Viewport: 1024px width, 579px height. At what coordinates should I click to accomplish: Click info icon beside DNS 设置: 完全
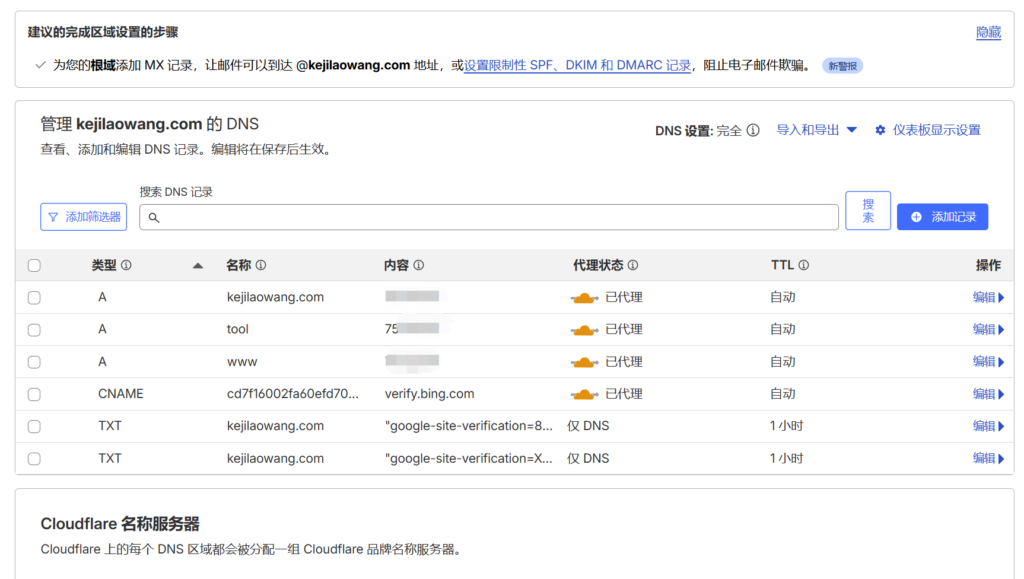(753, 130)
